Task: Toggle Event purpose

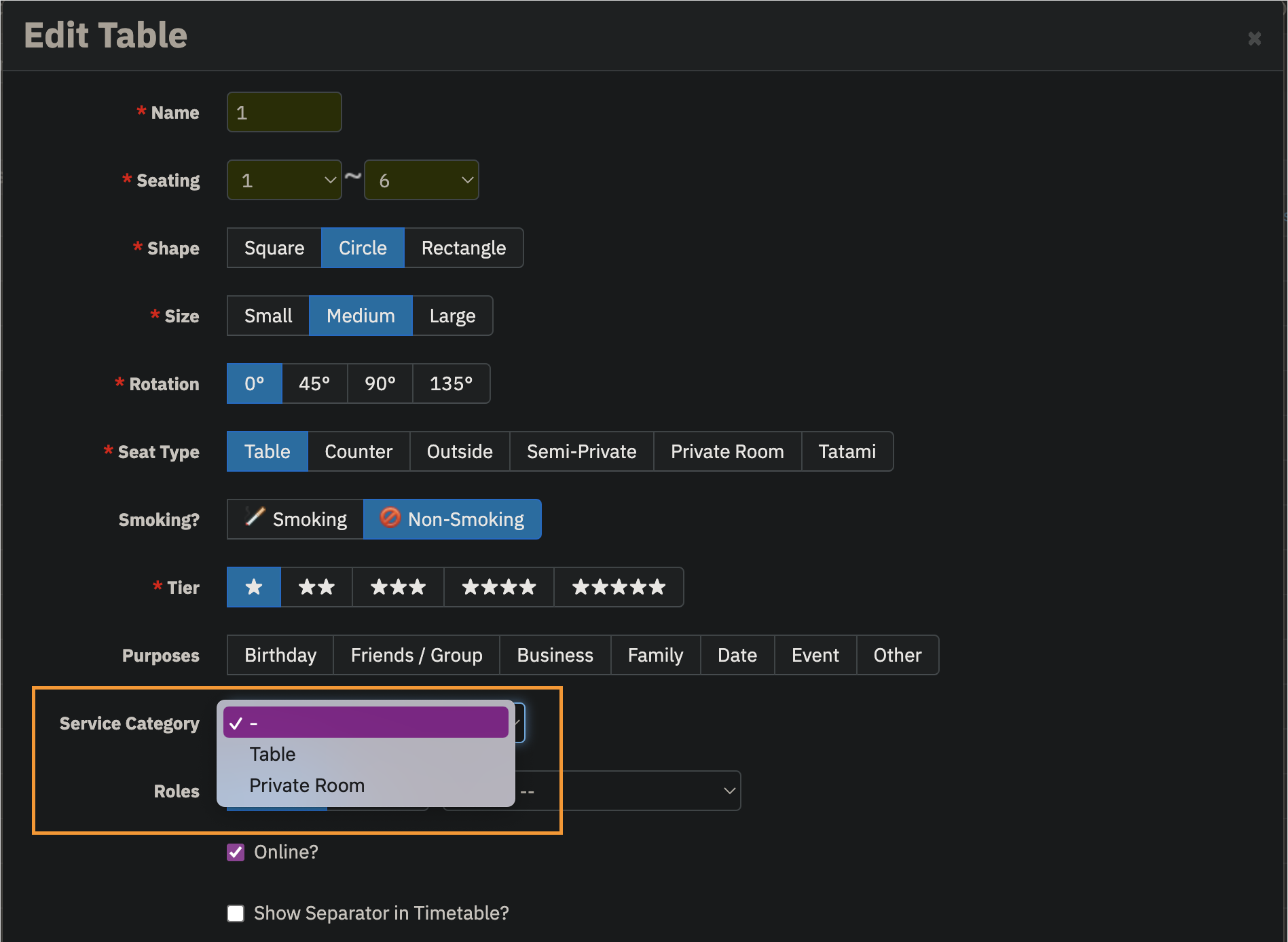Action: (x=815, y=655)
